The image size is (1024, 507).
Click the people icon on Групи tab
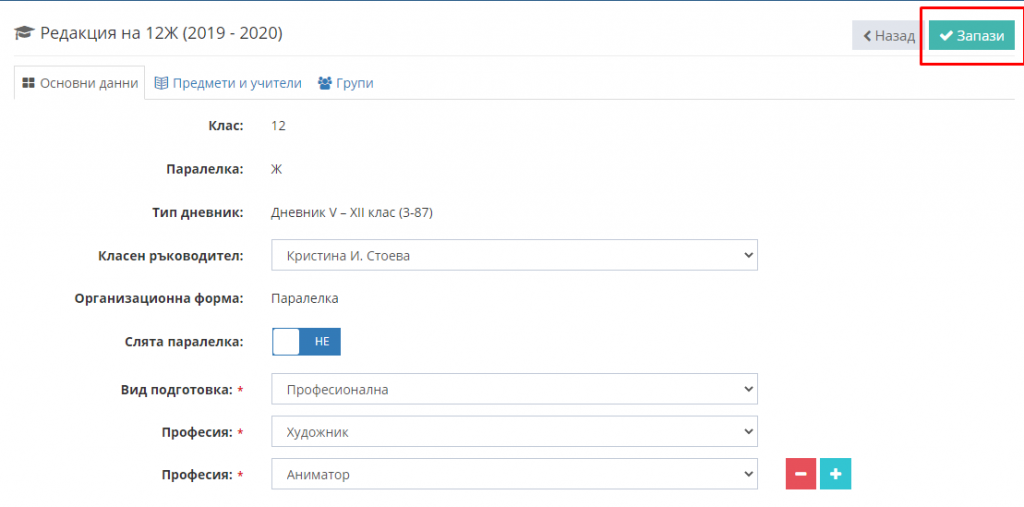325,83
